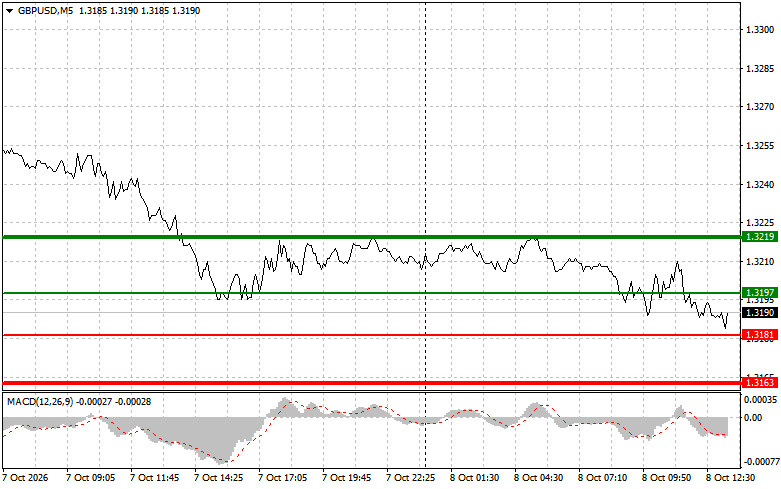Screen dimensions: 781x489
Task: Select the red 1.3163 price level label
Action: [x=760, y=382]
